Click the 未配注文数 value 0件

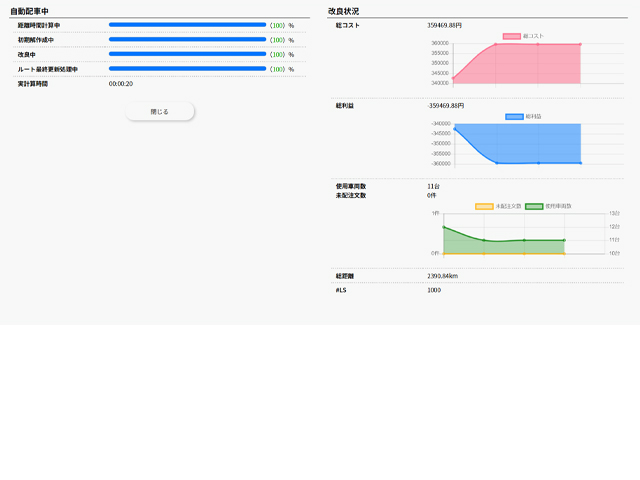[x=432, y=195]
